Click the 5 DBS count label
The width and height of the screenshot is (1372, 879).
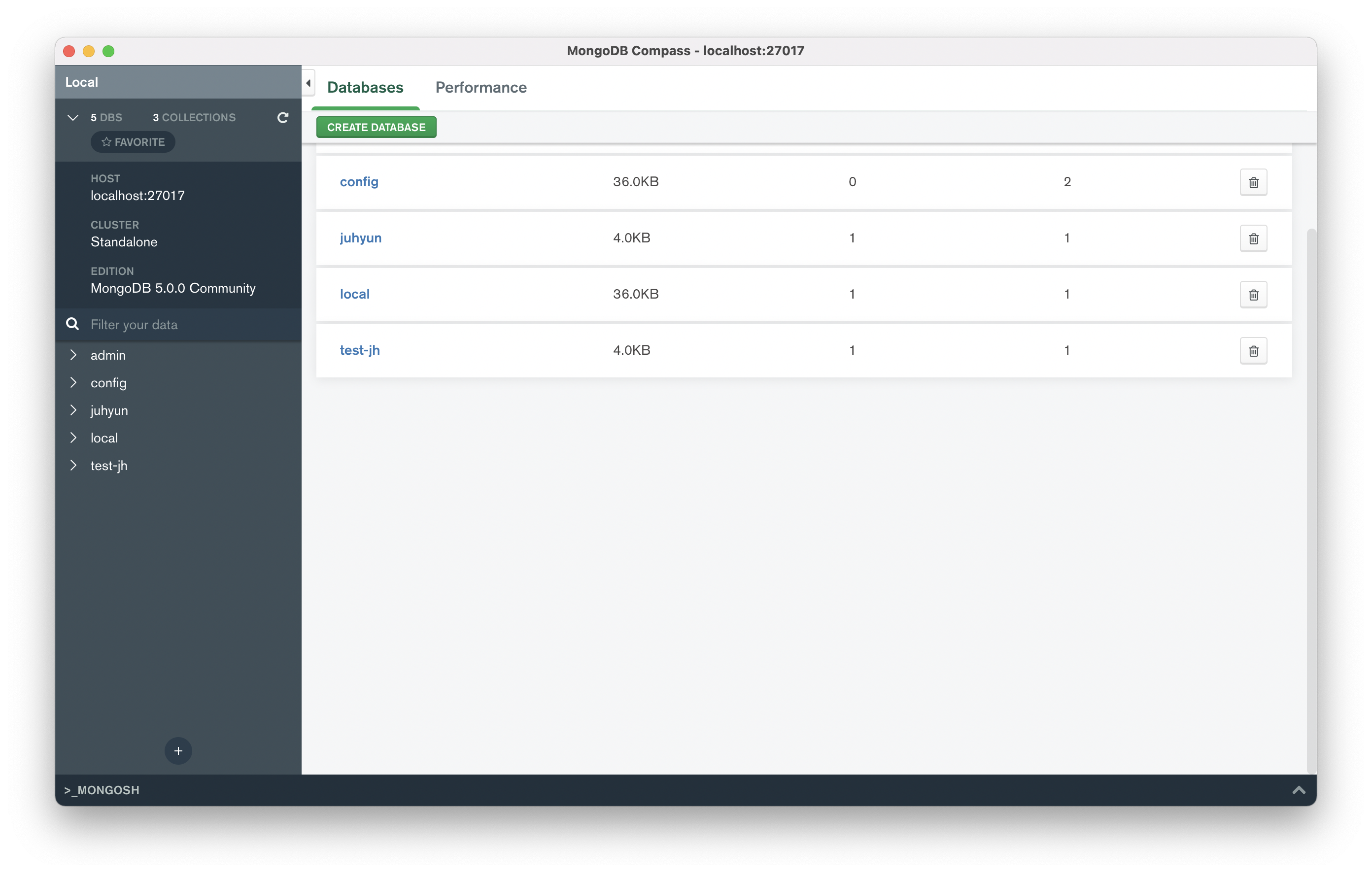[106, 117]
